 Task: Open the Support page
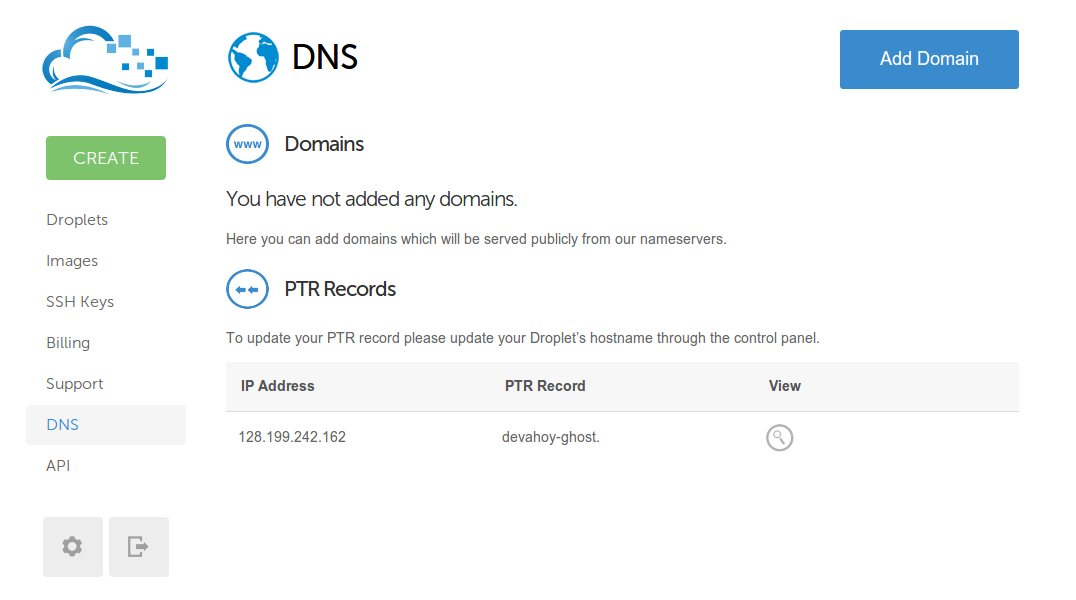75,384
